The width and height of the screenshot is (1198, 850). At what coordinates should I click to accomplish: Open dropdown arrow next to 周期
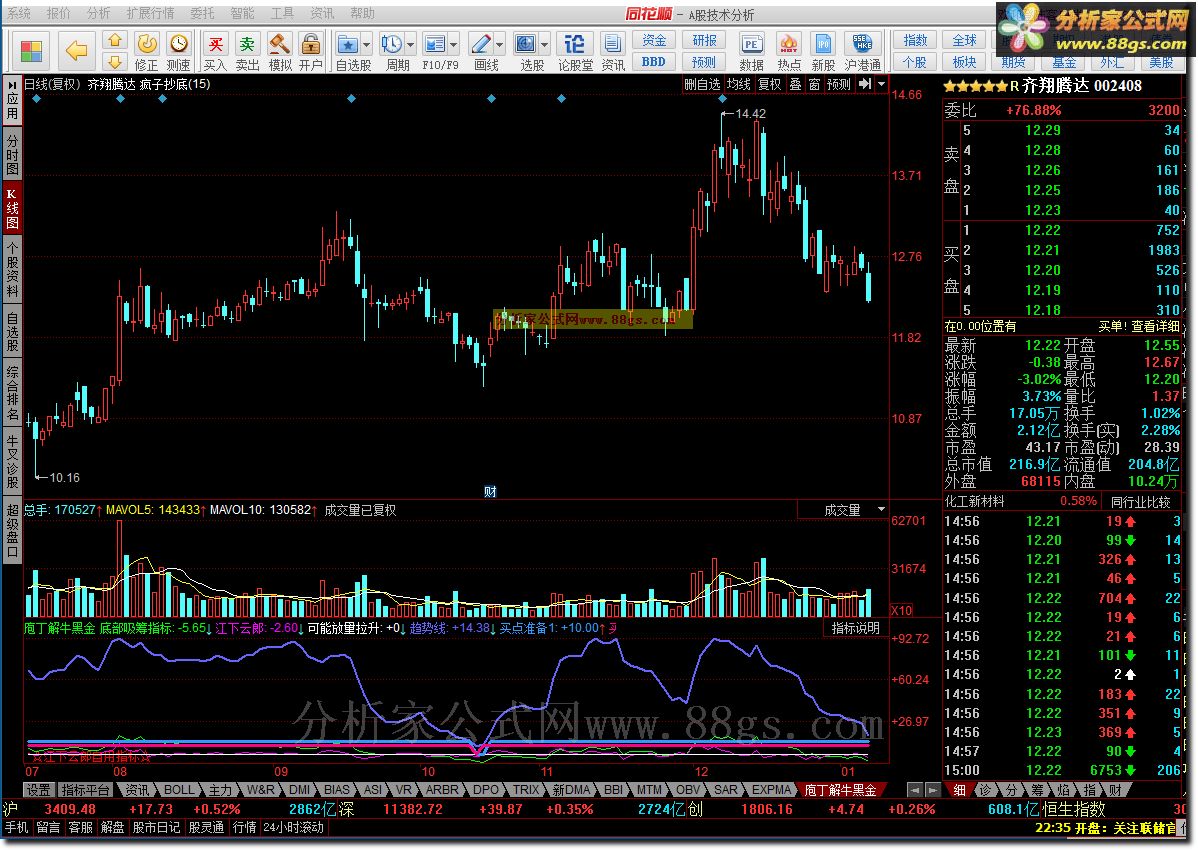click(411, 44)
